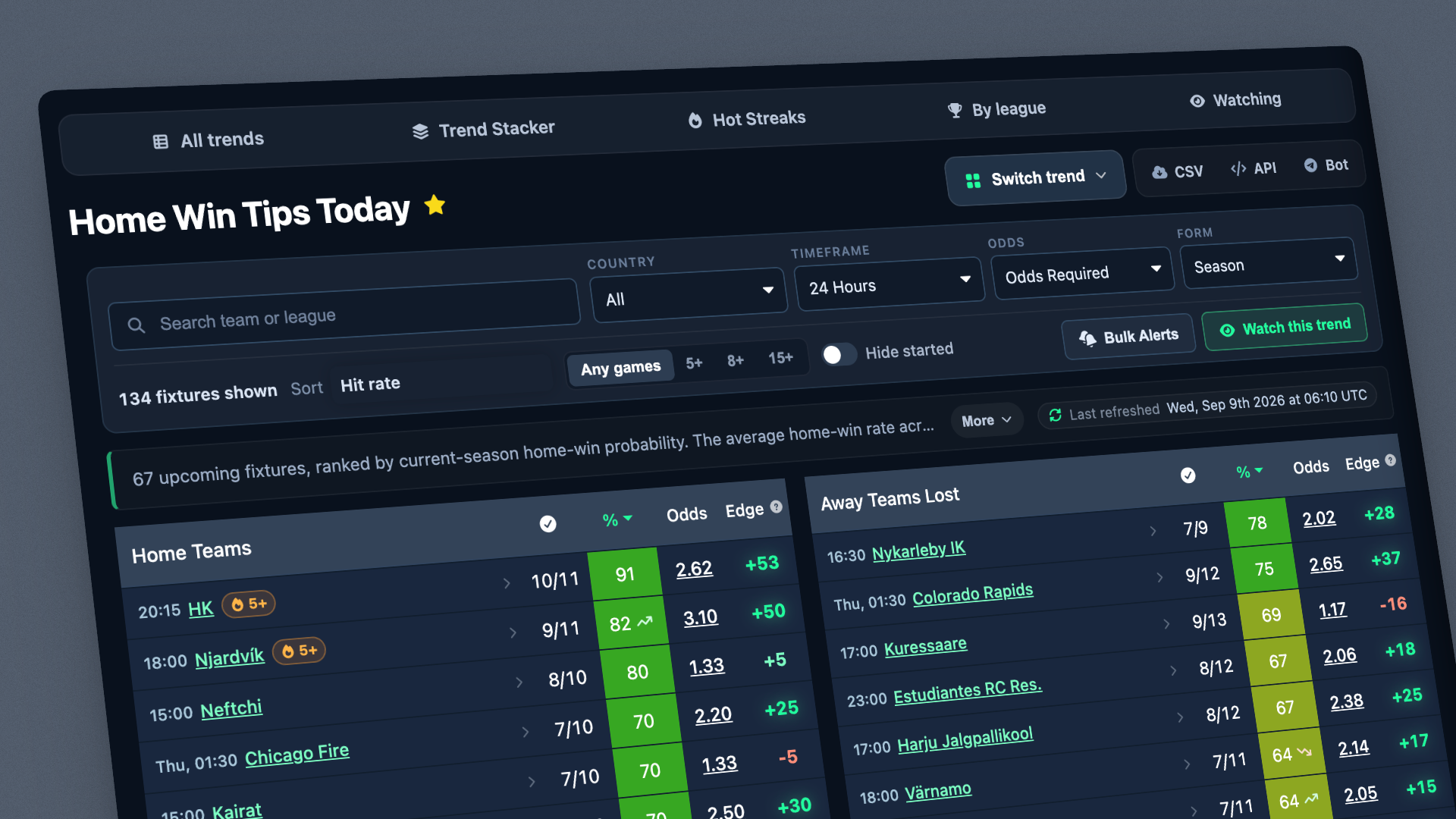Click the By league trophy icon
The image size is (1456, 819).
point(955,111)
